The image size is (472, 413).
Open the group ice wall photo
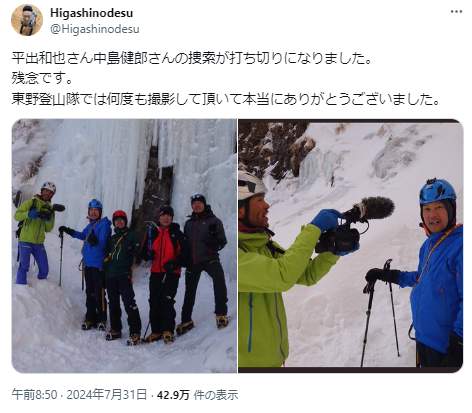pos(124,246)
